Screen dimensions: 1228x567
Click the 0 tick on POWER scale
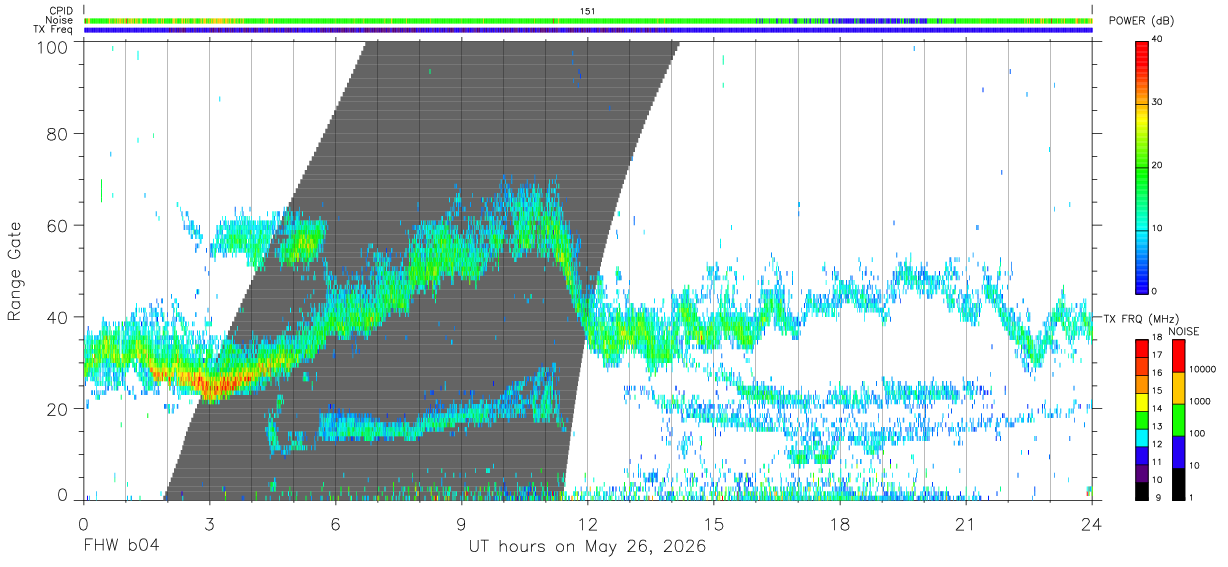point(1153,291)
